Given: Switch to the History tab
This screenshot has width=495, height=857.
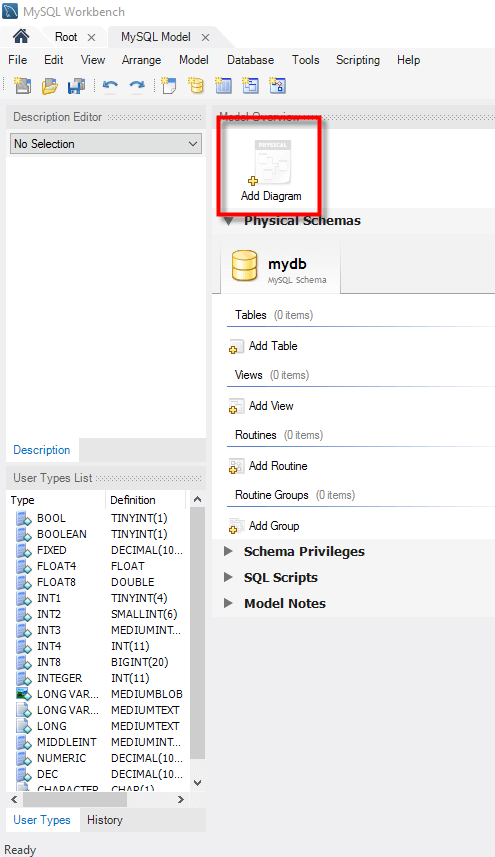Looking at the screenshot, I should tap(105, 820).
